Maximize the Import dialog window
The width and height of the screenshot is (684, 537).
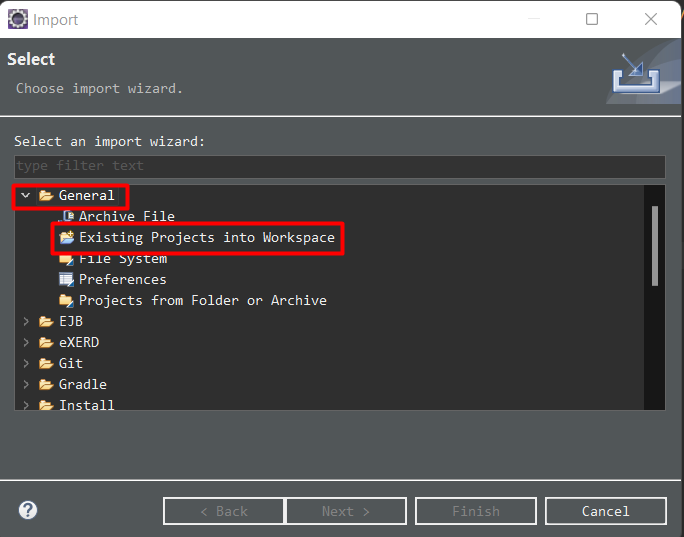coord(592,19)
